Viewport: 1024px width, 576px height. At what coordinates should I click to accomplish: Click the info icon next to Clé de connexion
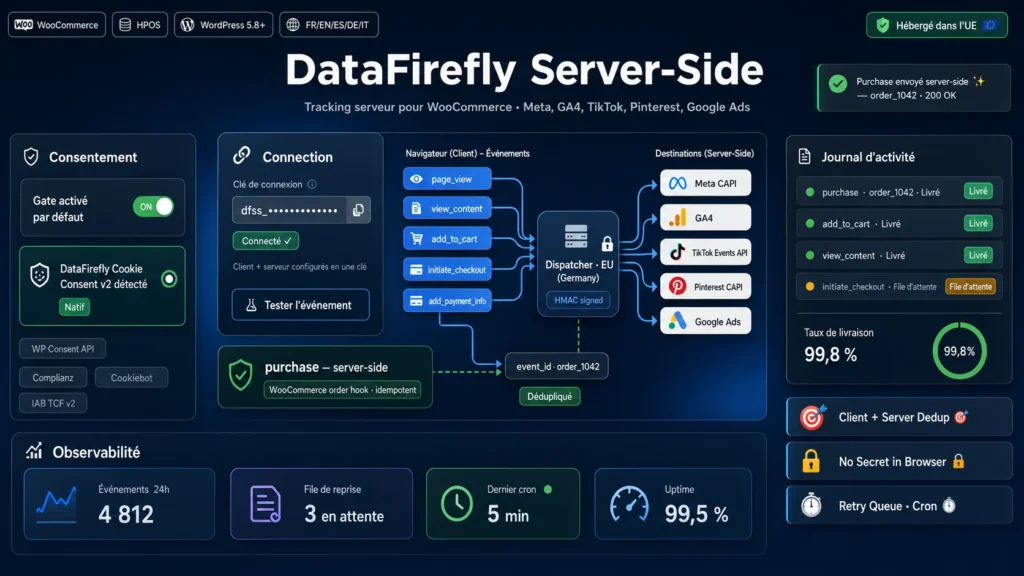click(312, 184)
